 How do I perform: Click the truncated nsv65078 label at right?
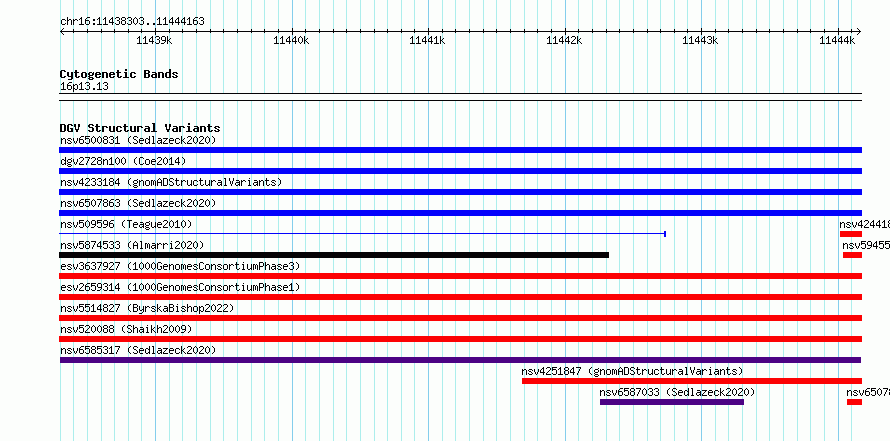point(868,392)
